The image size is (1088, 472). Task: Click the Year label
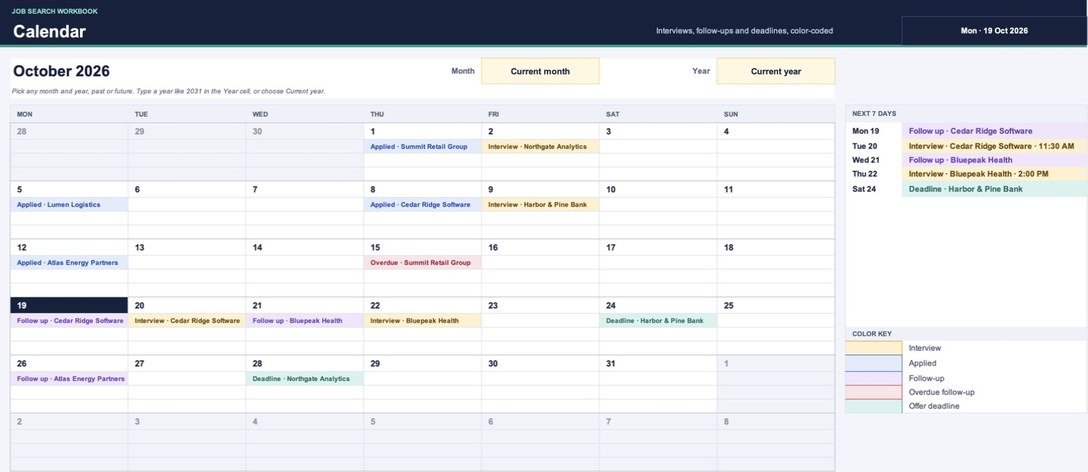coord(701,71)
